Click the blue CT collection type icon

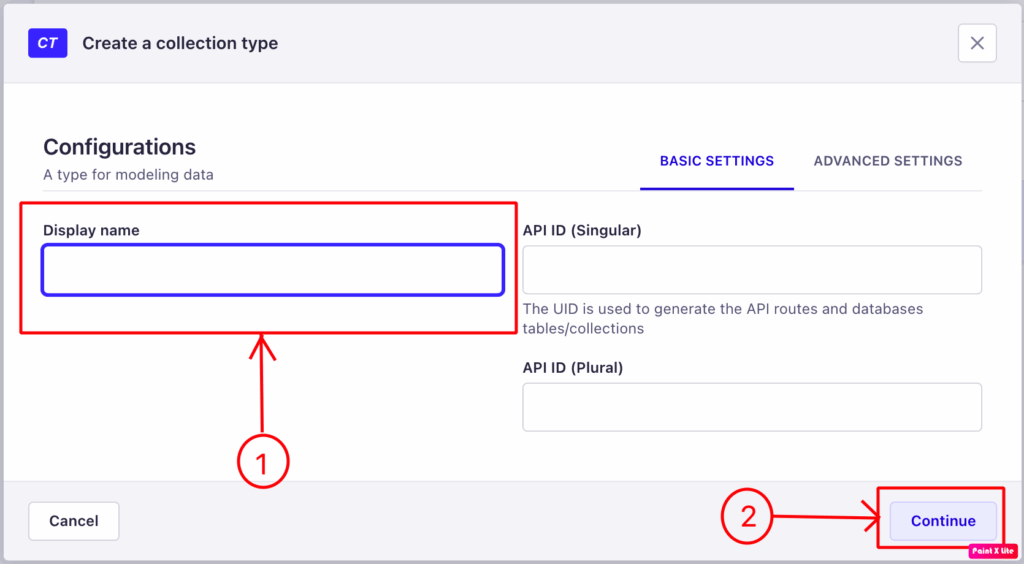coord(48,43)
